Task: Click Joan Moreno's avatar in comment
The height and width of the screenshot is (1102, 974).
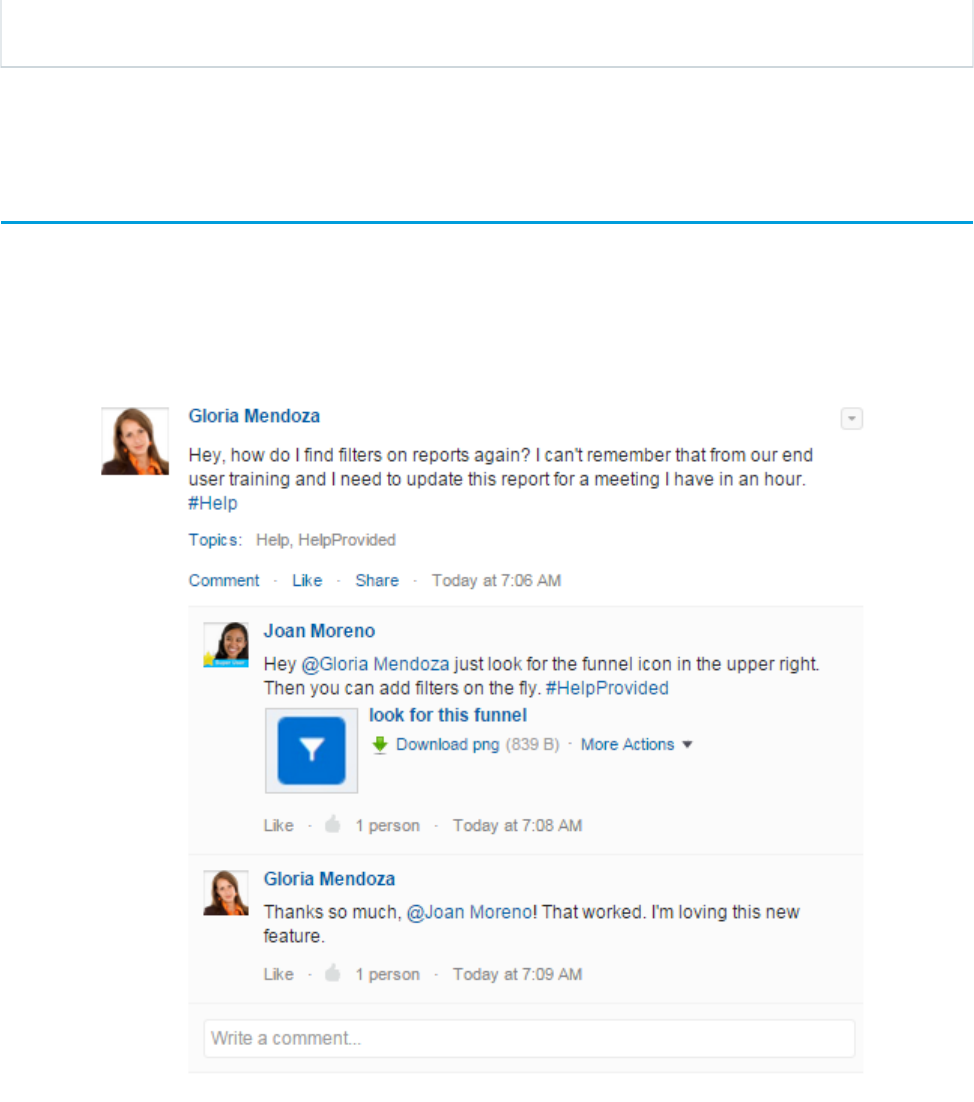Action: (x=226, y=644)
